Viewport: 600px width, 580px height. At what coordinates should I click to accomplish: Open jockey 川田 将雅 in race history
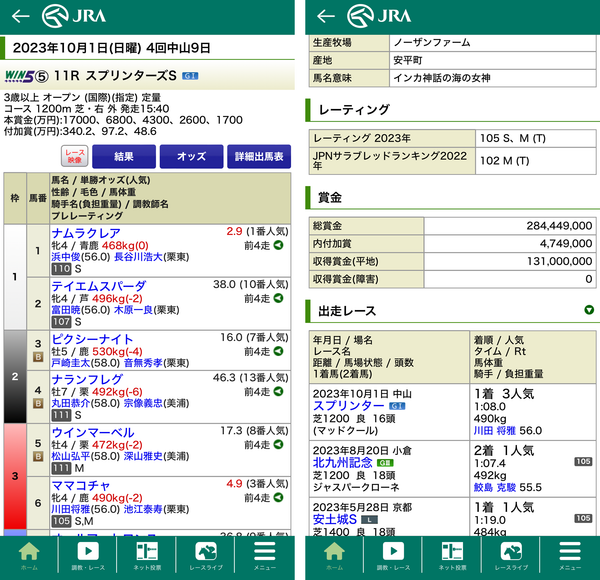(x=495, y=431)
